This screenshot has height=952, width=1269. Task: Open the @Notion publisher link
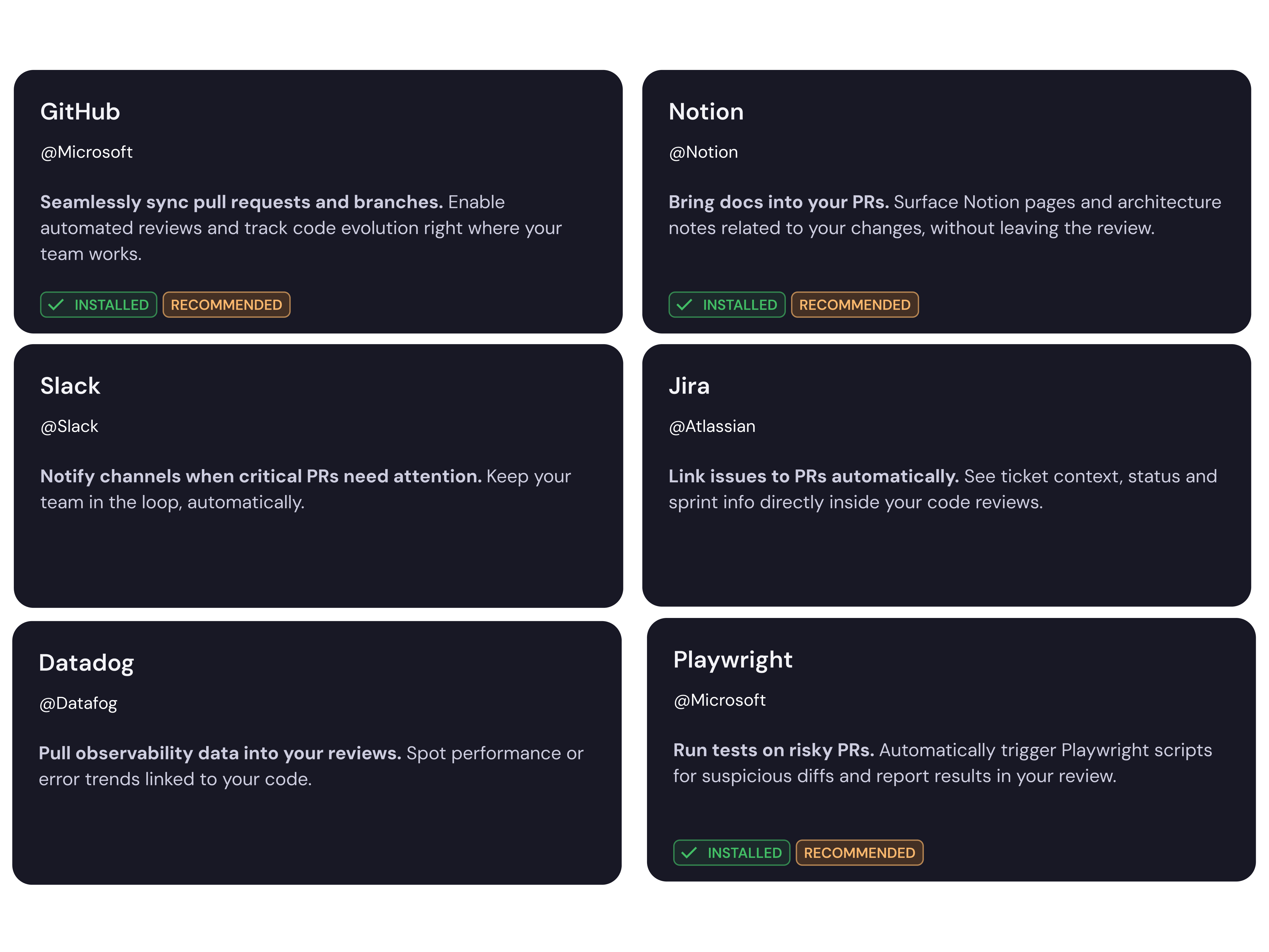point(703,151)
